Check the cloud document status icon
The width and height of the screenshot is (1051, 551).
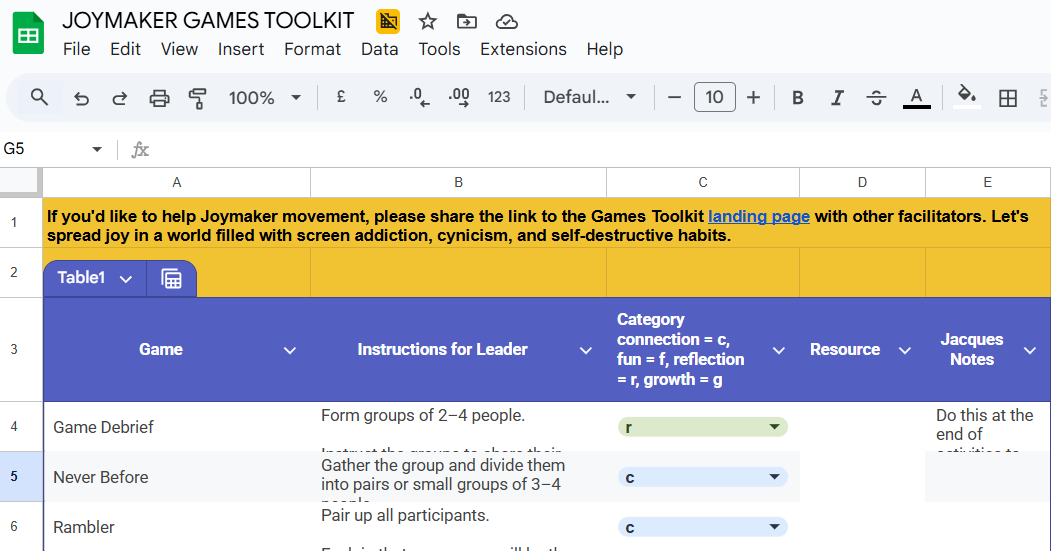click(507, 21)
